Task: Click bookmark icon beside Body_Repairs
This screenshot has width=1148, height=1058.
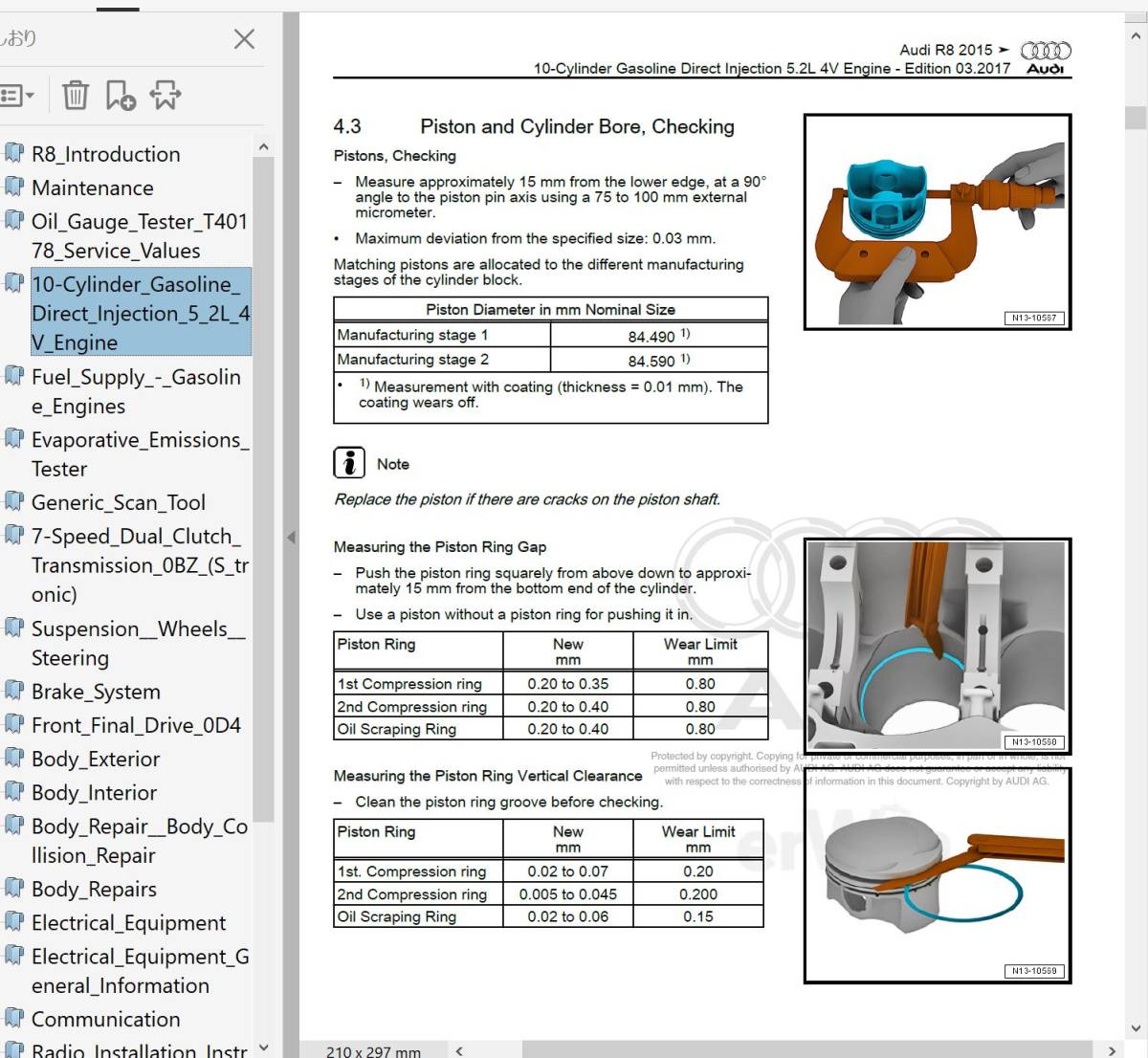Action: click(13, 888)
